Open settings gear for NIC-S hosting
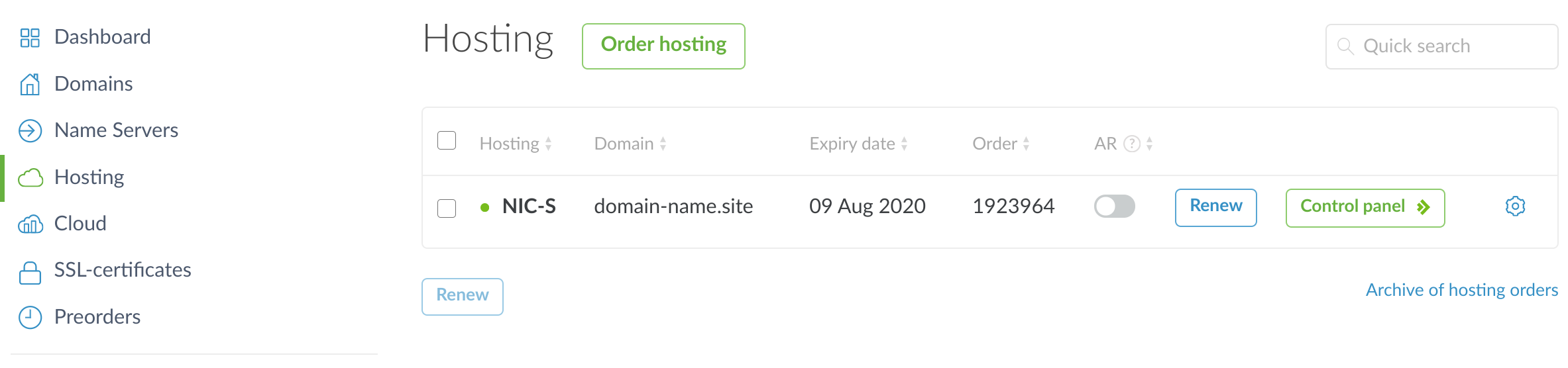The width and height of the screenshot is (1568, 368). coord(1515,207)
